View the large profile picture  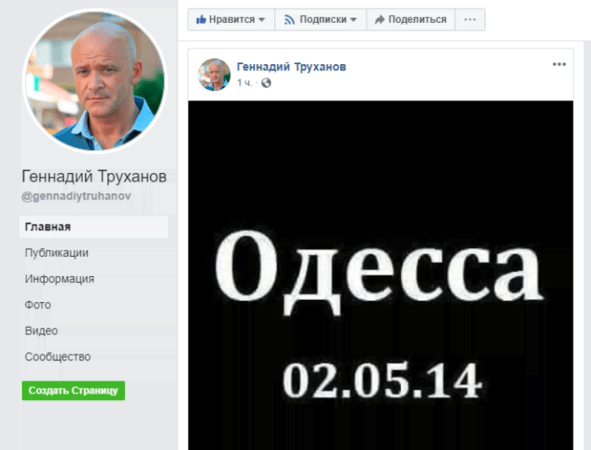95,81
